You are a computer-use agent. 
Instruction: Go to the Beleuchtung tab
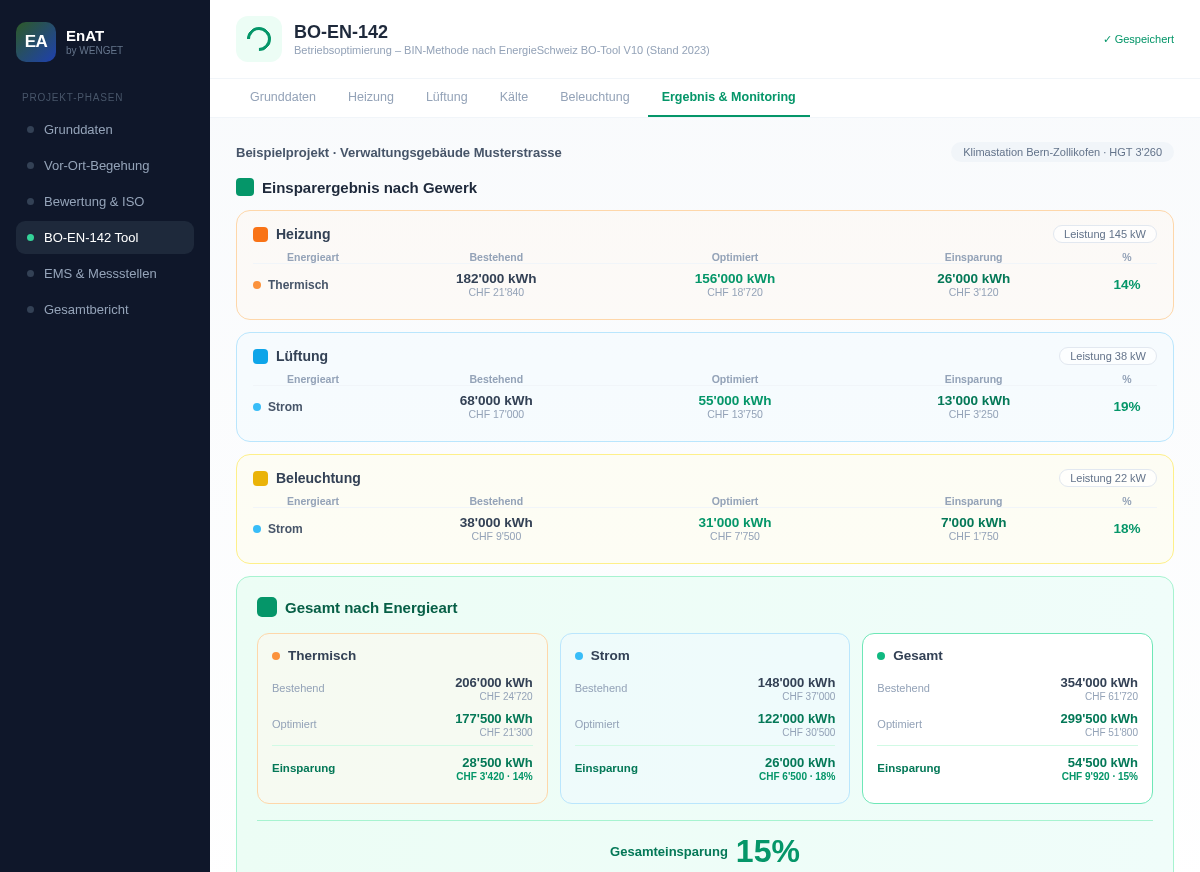tap(595, 97)
